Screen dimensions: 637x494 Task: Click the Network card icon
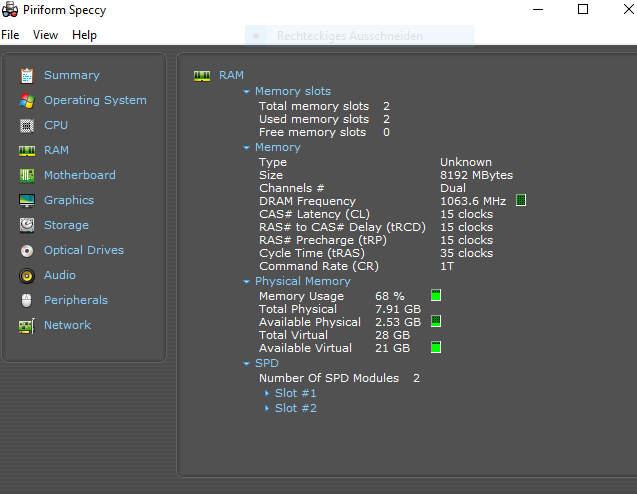[27, 326]
